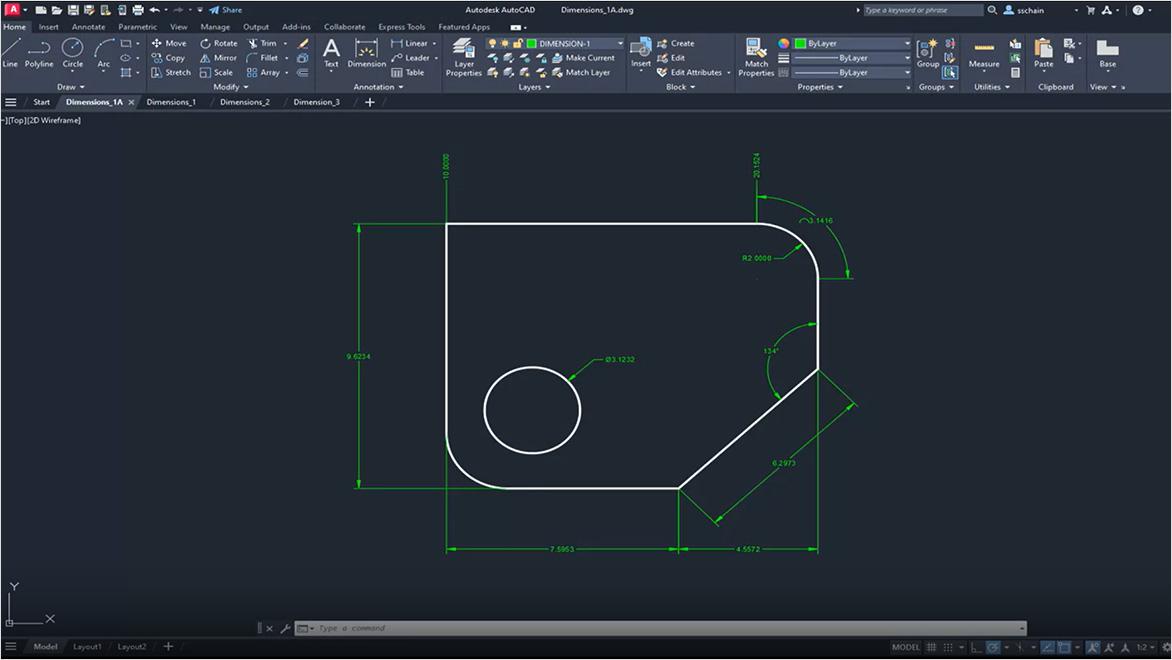Image resolution: width=1172 pixels, height=660 pixels.
Task: Select the Polyline tool
Action: [39, 58]
